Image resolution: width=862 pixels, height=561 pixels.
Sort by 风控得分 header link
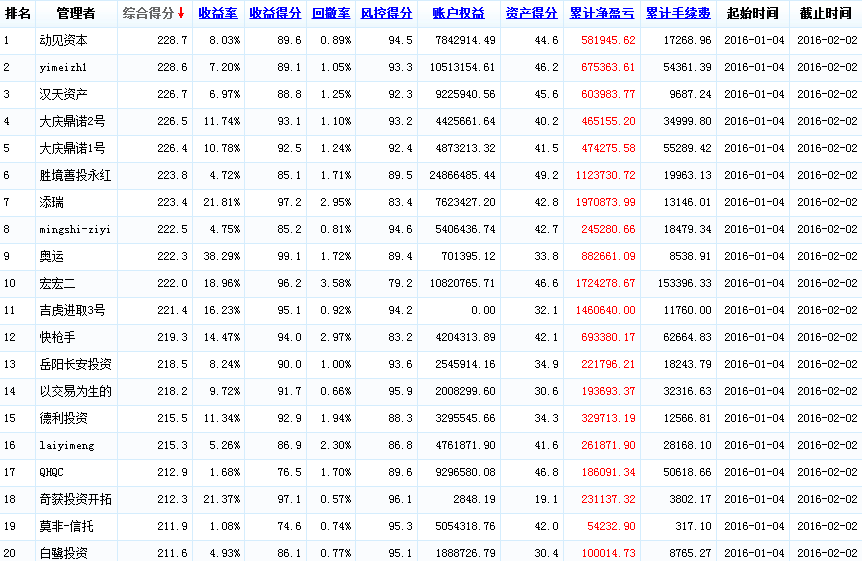coord(386,13)
